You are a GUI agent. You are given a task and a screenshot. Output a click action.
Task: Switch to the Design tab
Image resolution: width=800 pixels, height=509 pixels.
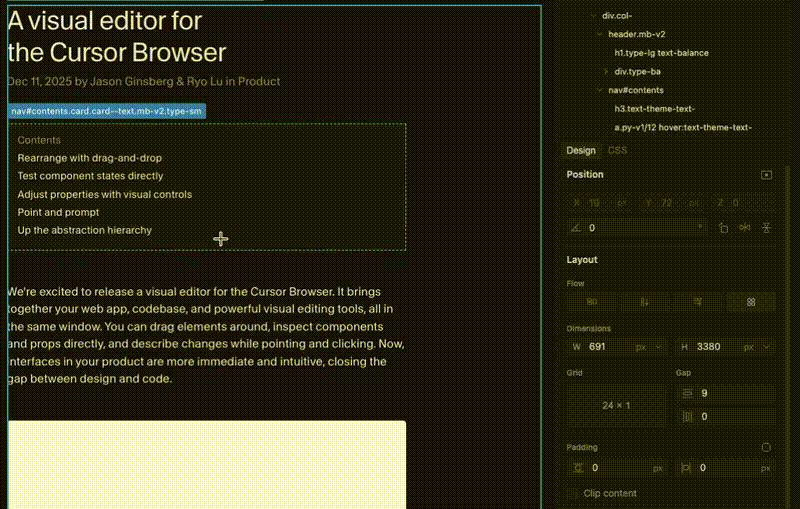tap(581, 150)
